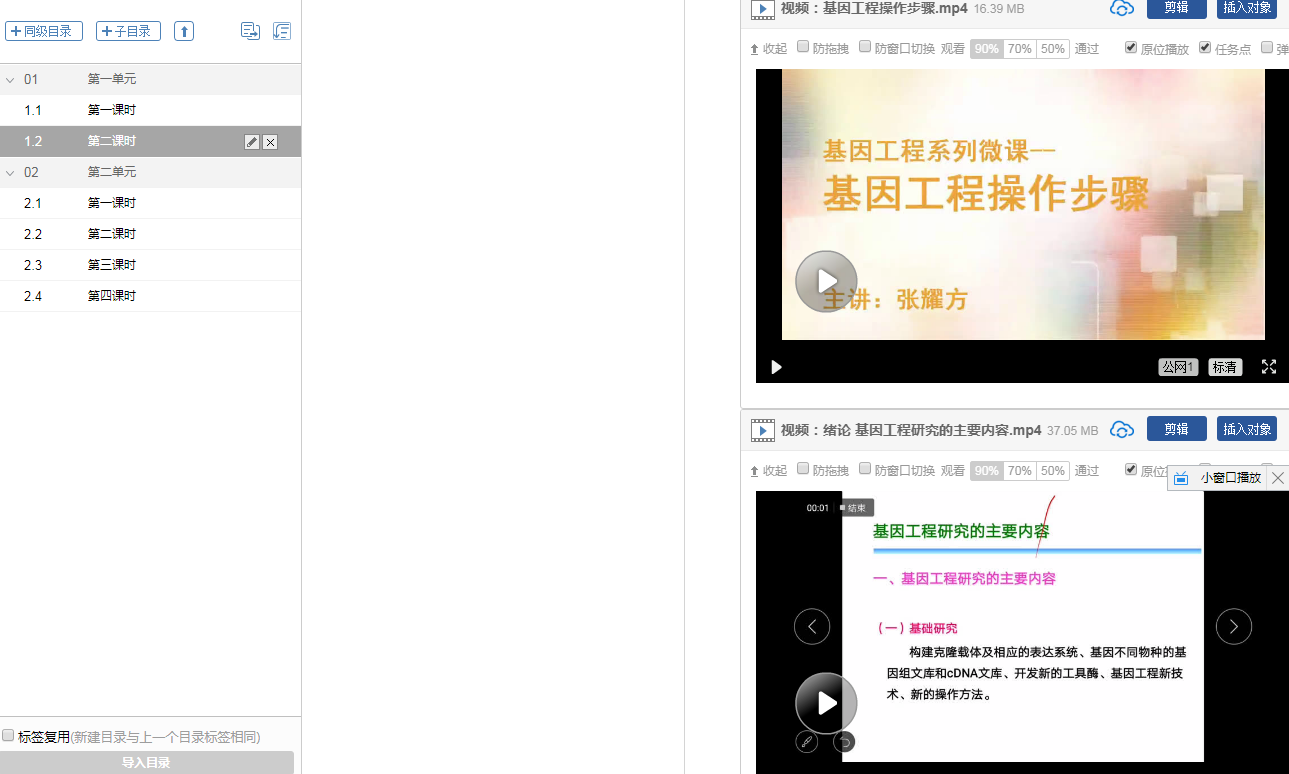1289x774 pixels.
Task: Open lesson 2.1 第一课时
Action: pyautogui.click(x=150, y=203)
